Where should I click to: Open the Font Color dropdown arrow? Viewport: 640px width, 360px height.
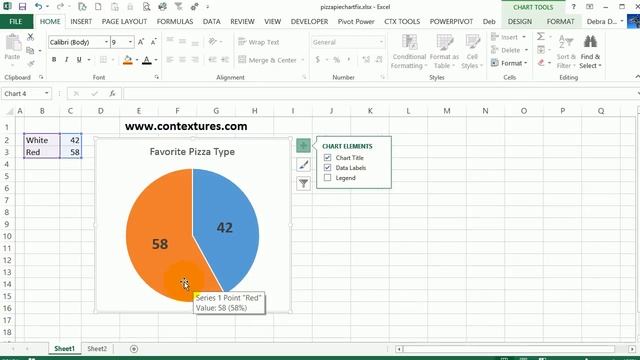156,60
